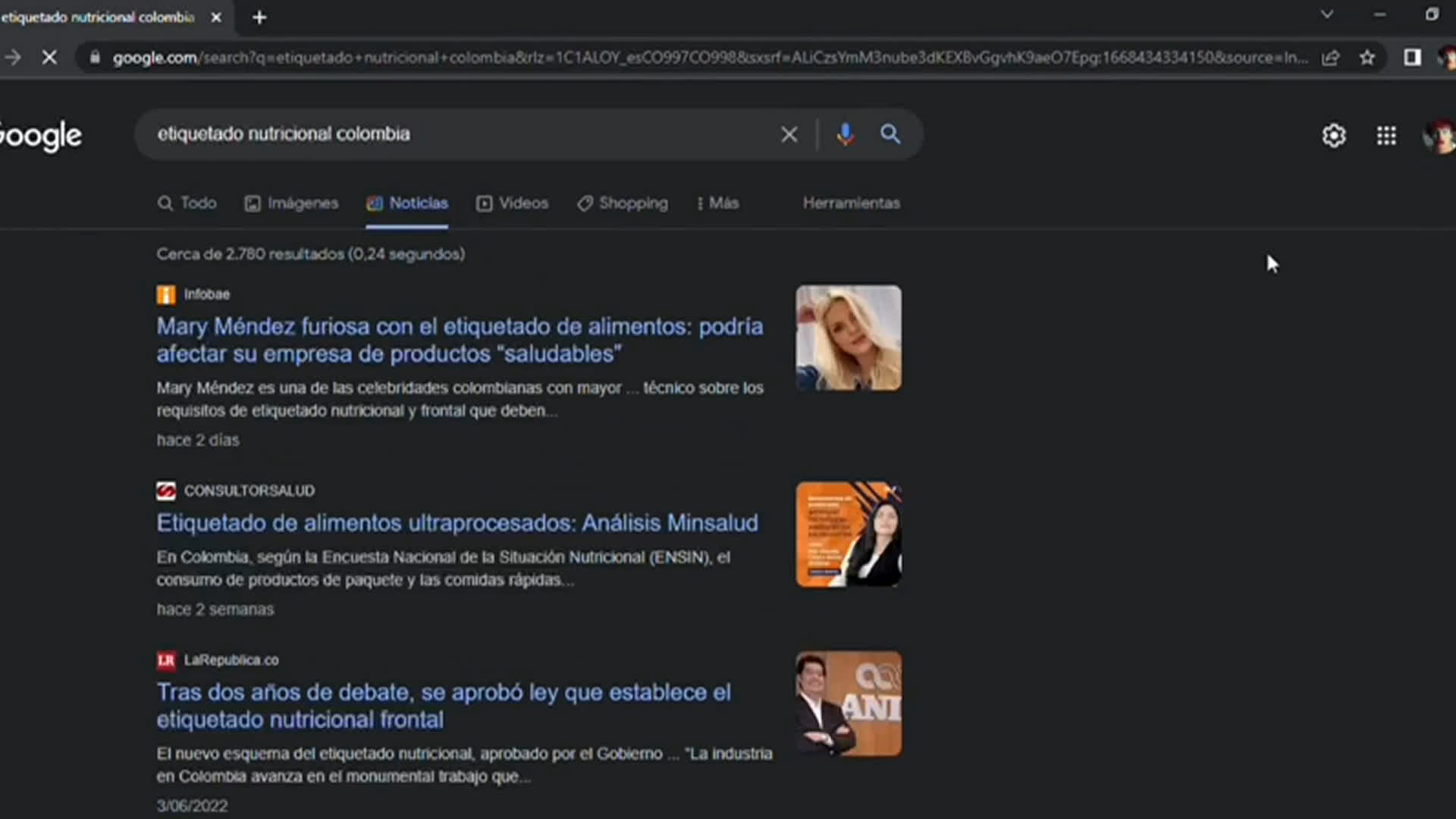
Task: Open Google settings gear icon
Action: 1333,136
